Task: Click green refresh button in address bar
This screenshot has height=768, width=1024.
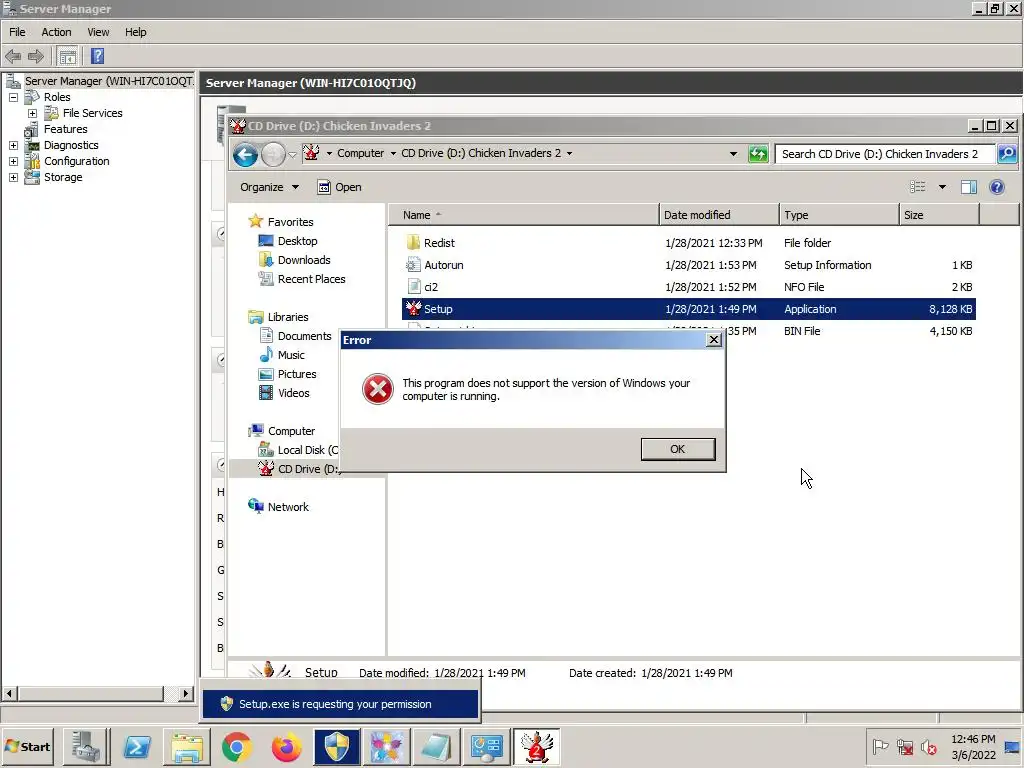Action: click(758, 154)
